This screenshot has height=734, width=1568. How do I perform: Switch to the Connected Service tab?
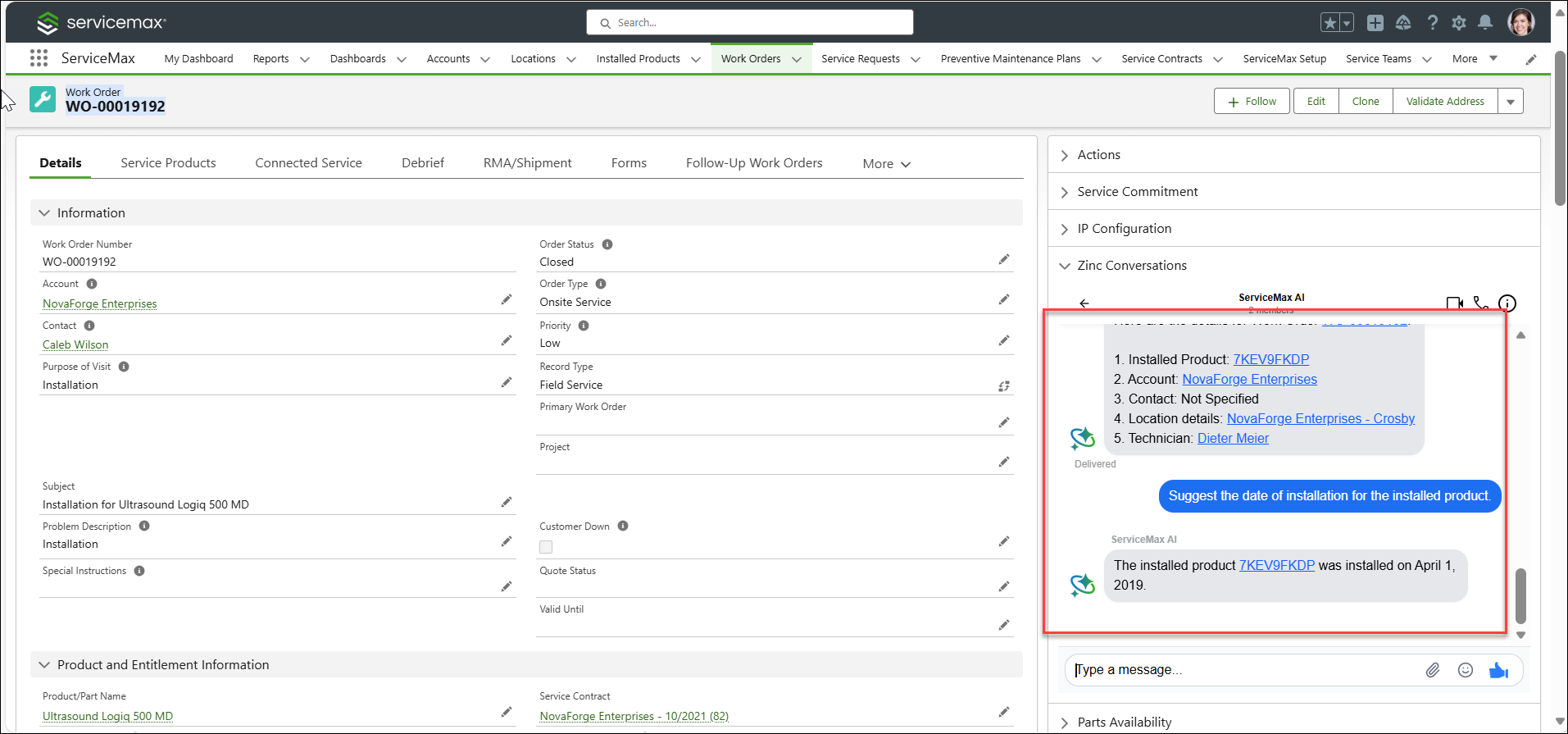pos(308,163)
